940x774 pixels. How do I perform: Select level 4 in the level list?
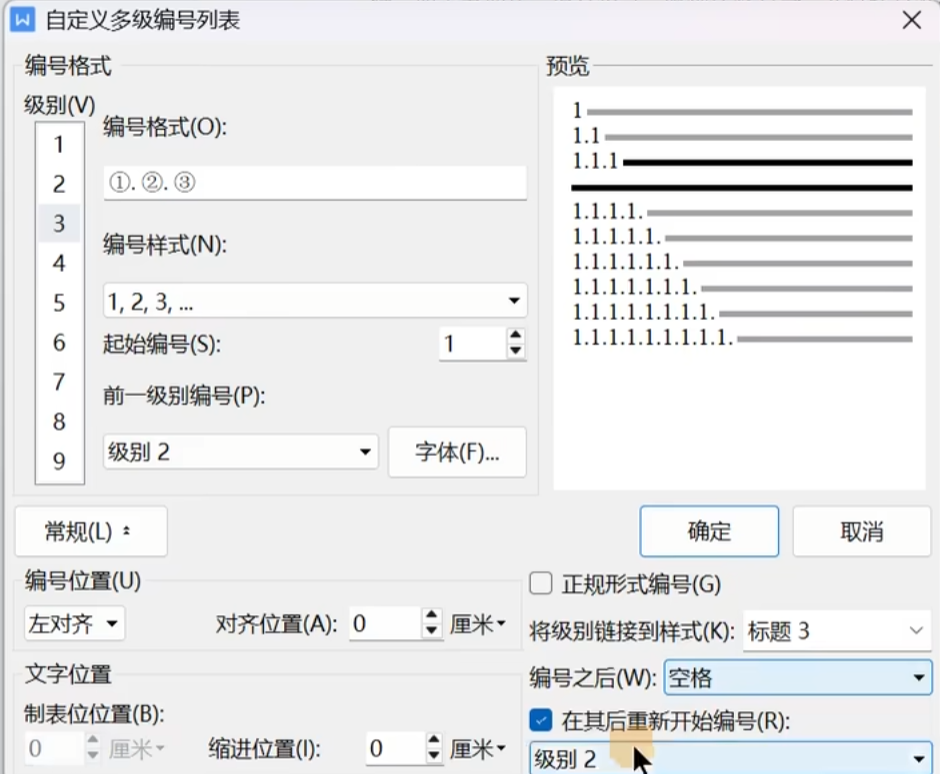tap(59, 263)
